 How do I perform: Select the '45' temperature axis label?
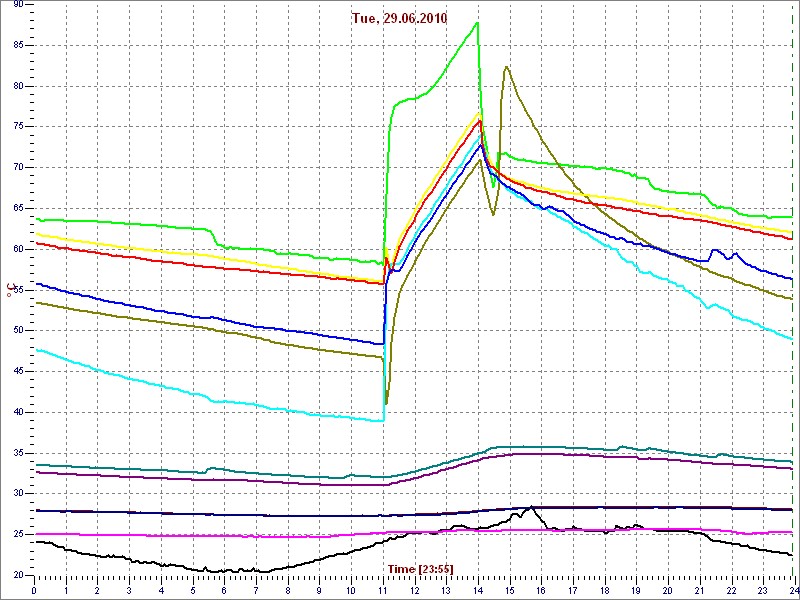tap(19, 372)
